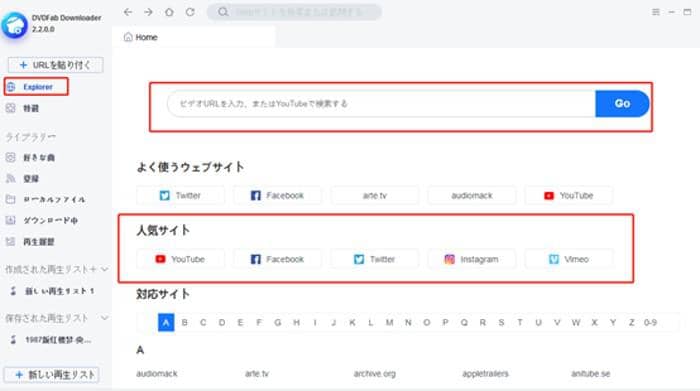Viewport: 700px width, 391px height.
Task: Open the downloading library item
Action: pyautogui.click(x=42, y=220)
